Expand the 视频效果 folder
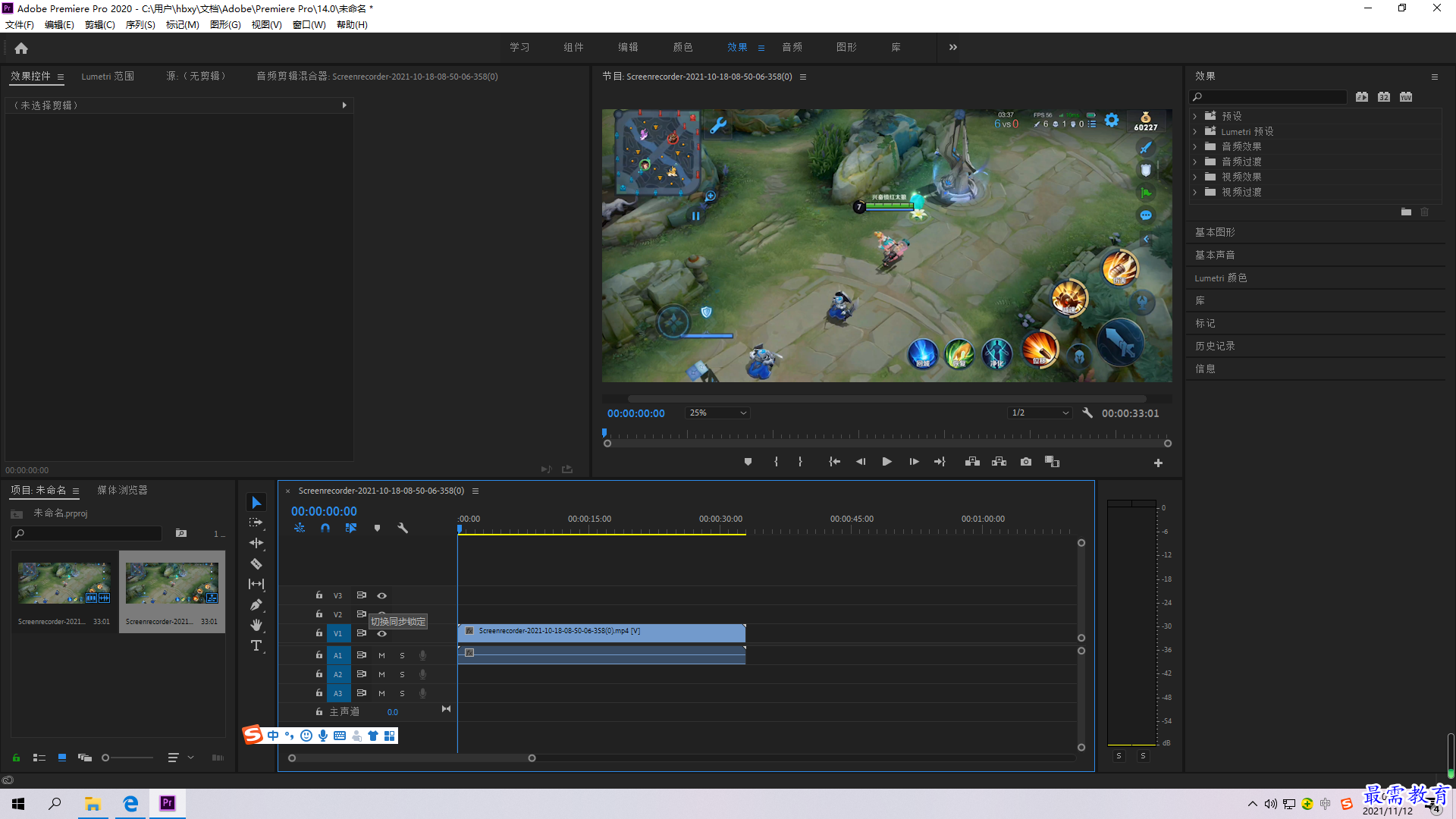The image size is (1456, 819). [1195, 177]
